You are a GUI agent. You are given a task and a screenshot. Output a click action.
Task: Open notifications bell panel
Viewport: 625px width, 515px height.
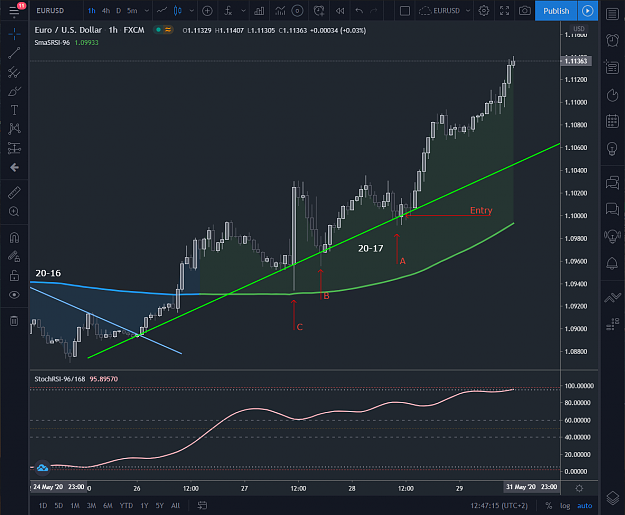click(612, 263)
